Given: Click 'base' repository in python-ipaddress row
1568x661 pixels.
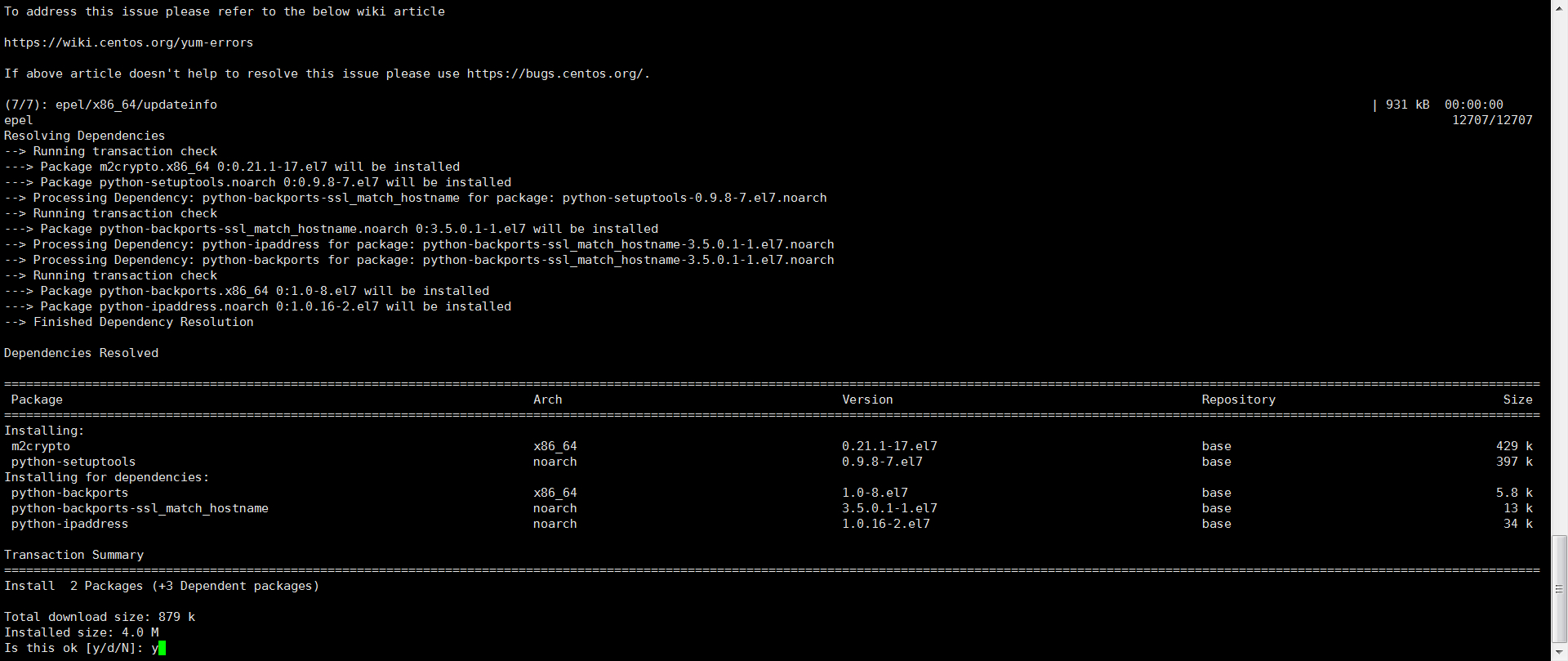Looking at the screenshot, I should click(1216, 524).
